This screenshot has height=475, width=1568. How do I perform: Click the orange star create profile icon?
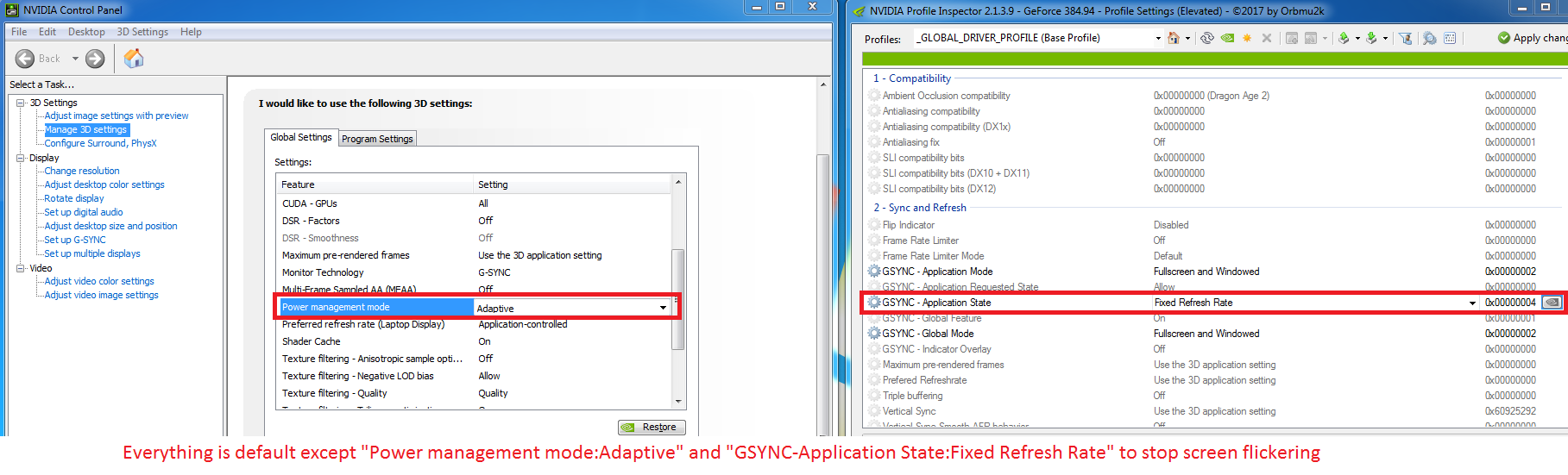pyautogui.click(x=1247, y=38)
